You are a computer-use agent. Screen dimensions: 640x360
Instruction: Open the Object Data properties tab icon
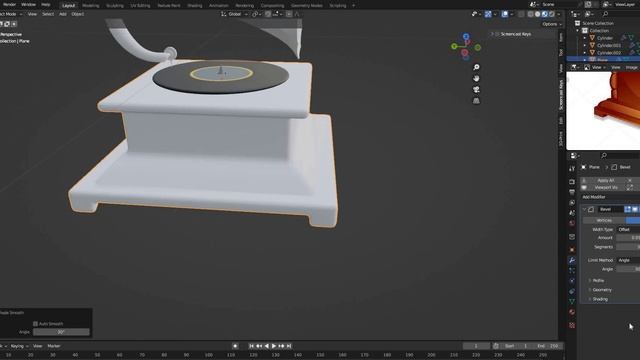572,301
